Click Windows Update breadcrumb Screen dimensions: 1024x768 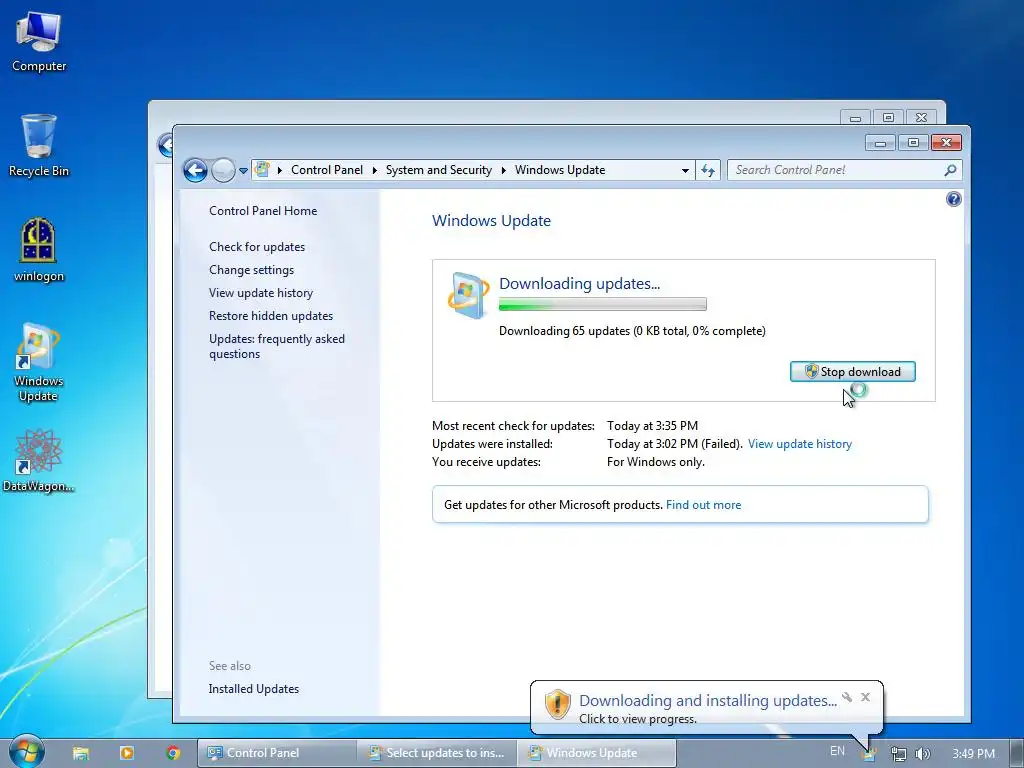click(560, 170)
